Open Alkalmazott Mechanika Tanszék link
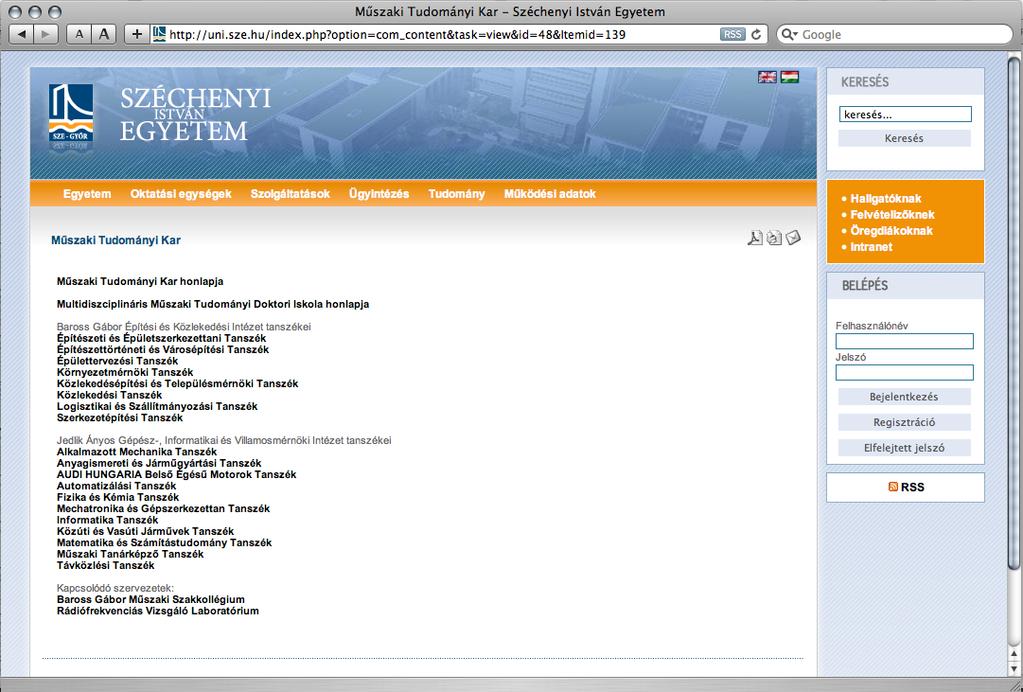The width and height of the screenshot is (1023, 692). click(x=137, y=451)
